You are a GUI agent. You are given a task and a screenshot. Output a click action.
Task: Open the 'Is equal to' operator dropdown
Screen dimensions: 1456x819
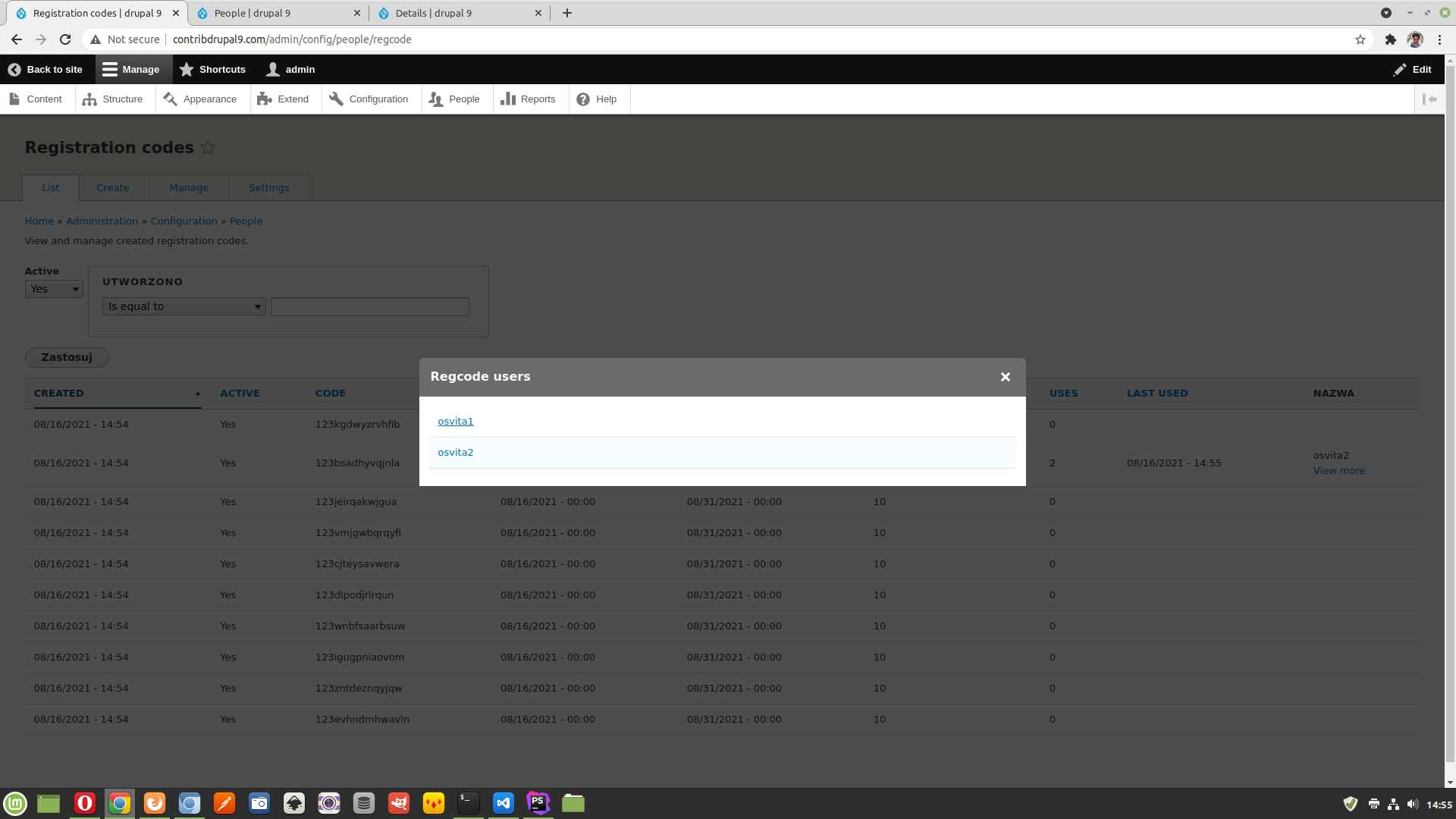pyautogui.click(x=184, y=306)
